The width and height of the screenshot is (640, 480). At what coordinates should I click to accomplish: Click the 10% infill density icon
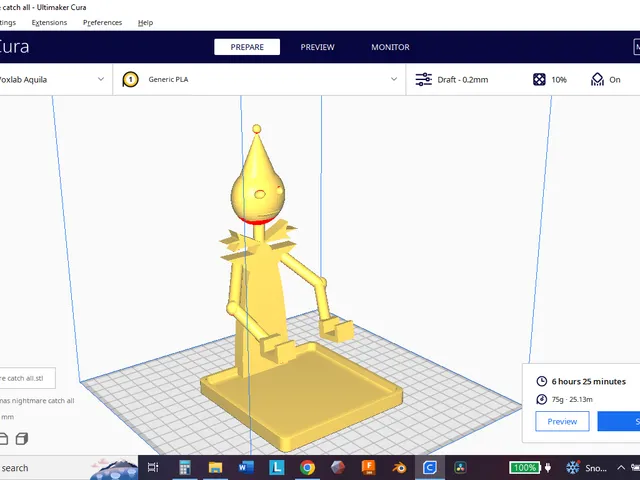click(539, 80)
